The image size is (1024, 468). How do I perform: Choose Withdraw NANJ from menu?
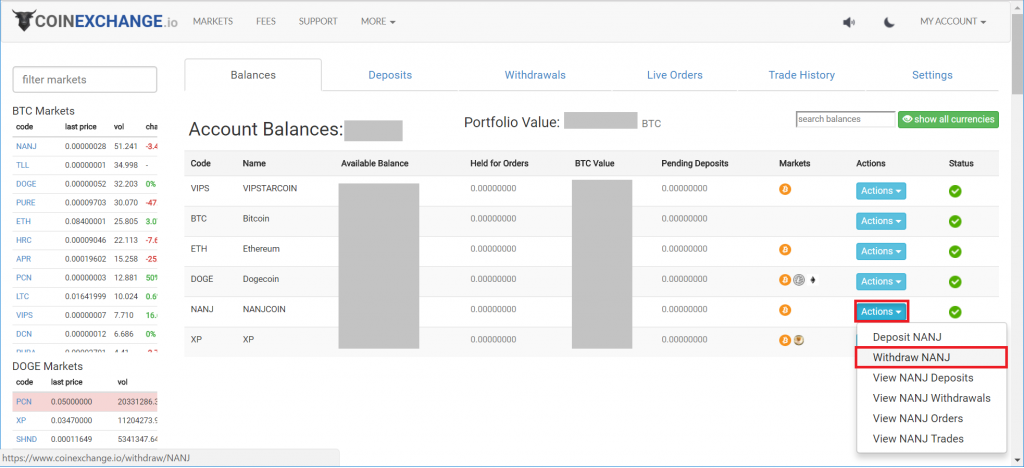[x=931, y=358]
